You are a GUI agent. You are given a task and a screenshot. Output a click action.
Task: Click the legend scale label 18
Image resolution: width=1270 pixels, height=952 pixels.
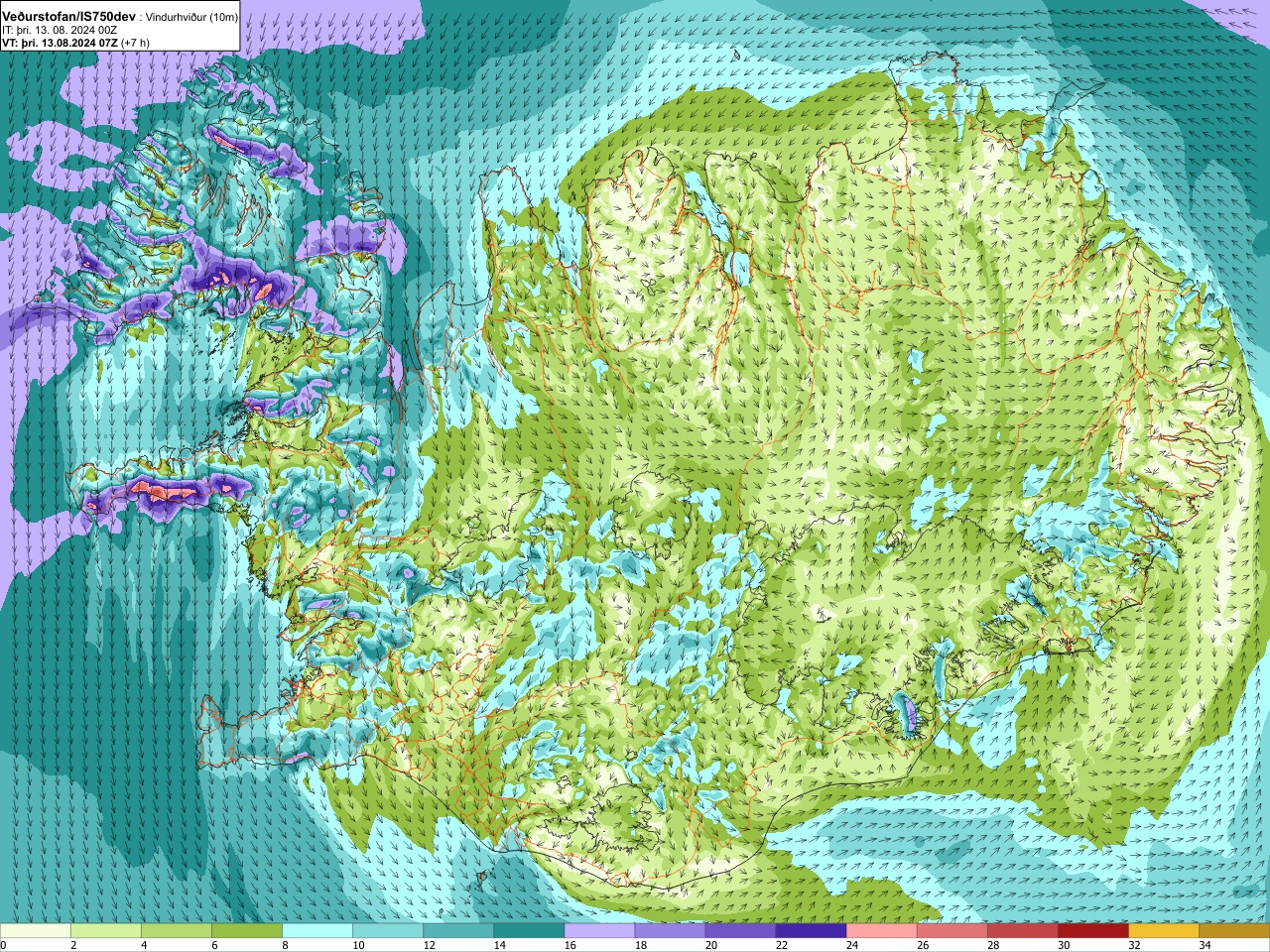point(640,945)
